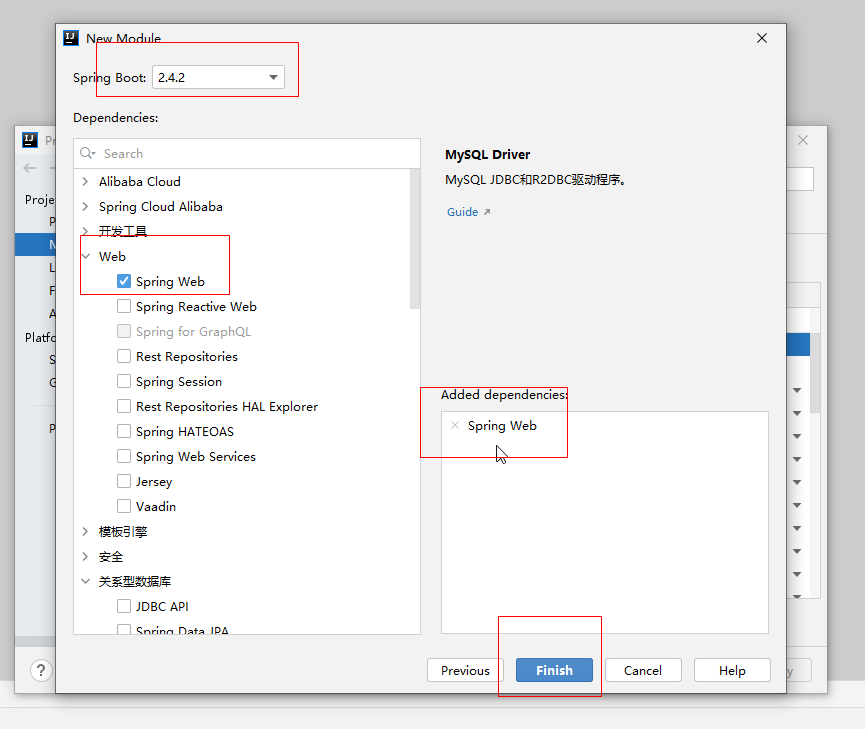865x729 pixels.
Task: Expand the 开发工具 category
Action: [x=85, y=231]
